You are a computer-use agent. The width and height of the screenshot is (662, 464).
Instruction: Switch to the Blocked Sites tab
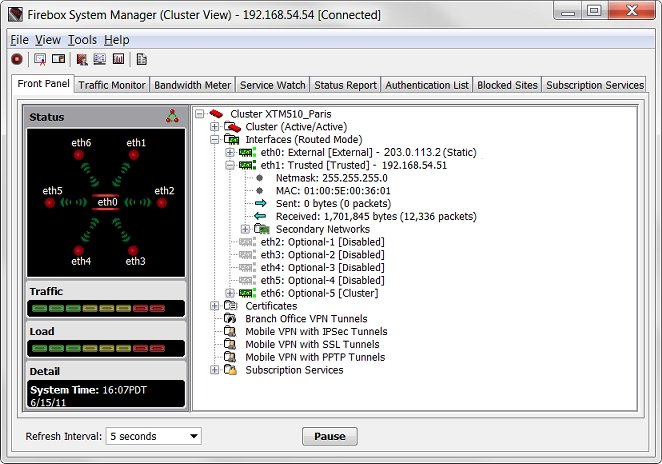[507, 85]
